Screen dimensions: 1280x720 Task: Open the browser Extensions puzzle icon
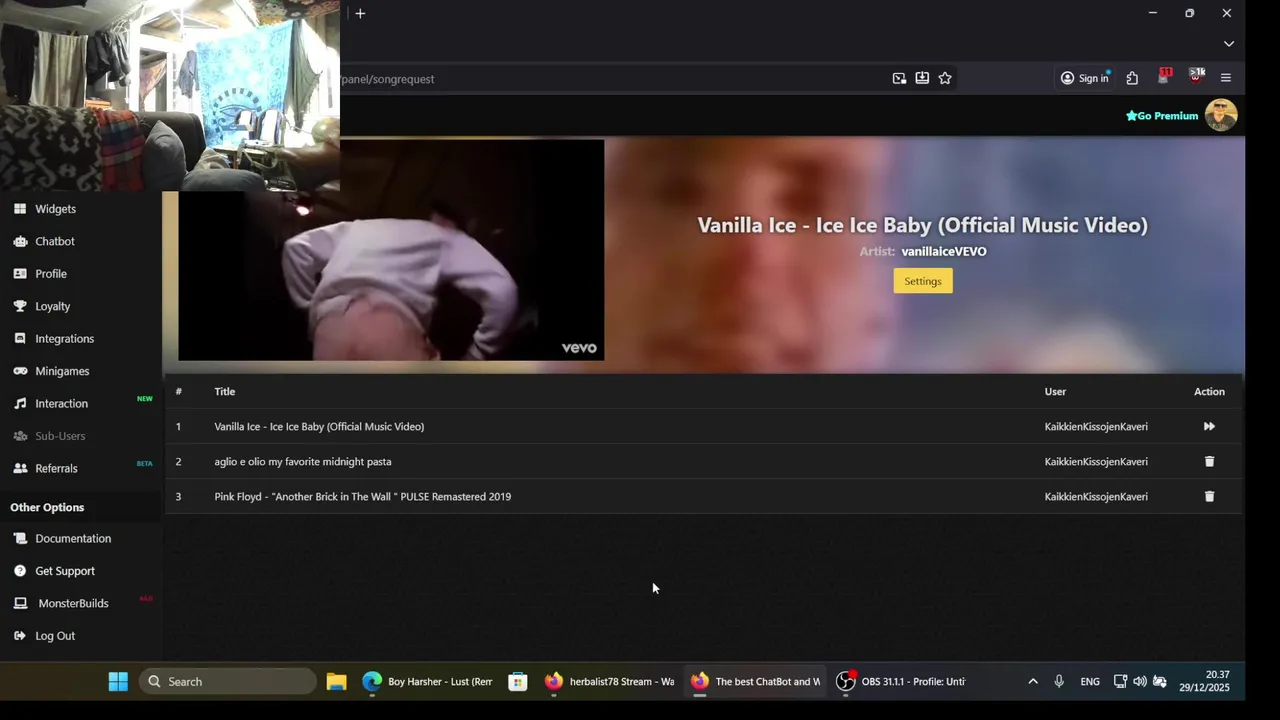[1132, 78]
